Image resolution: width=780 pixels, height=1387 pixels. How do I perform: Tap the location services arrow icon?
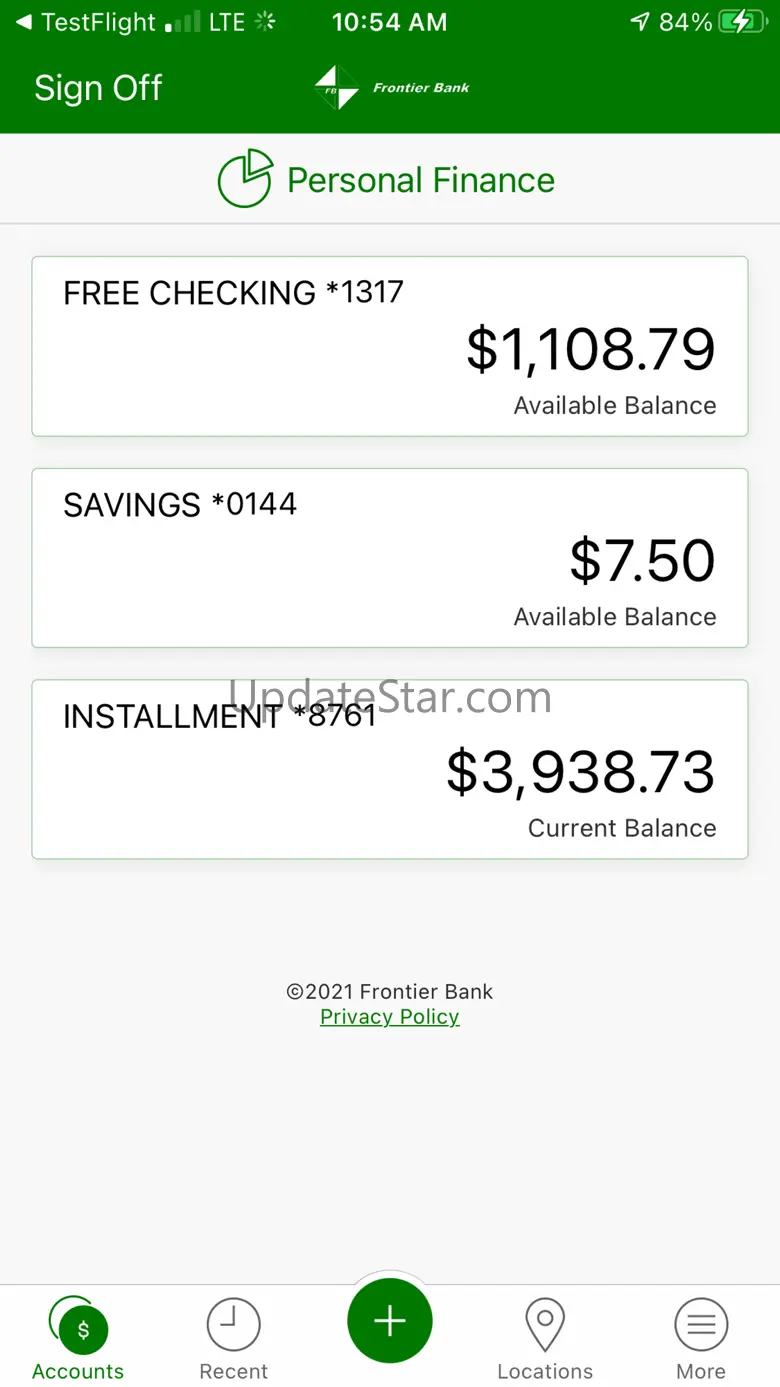tap(640, 22)
